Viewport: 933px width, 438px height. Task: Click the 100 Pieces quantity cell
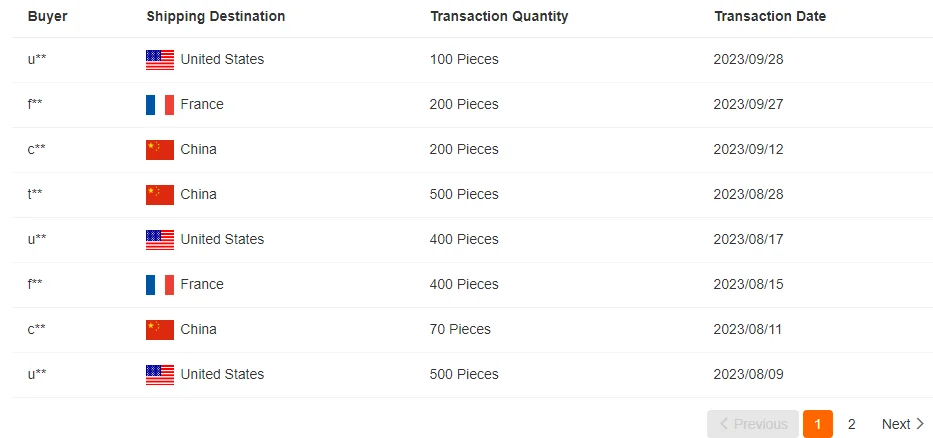point(464,60)
